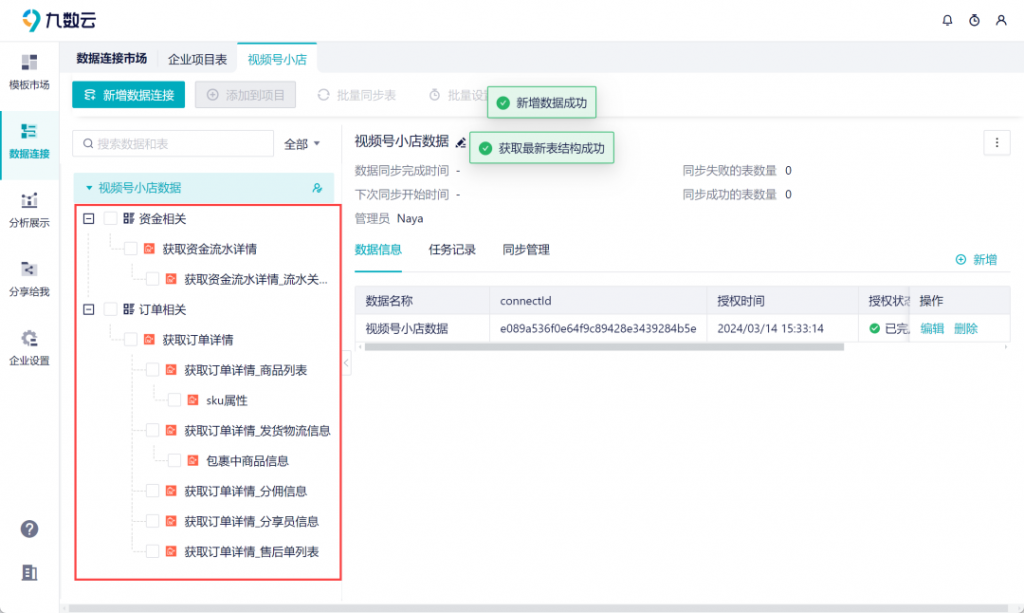Viewport: 1024px width, 613px height.
Task: Click the help question mark icon
Action: click(x=29, y=529)
